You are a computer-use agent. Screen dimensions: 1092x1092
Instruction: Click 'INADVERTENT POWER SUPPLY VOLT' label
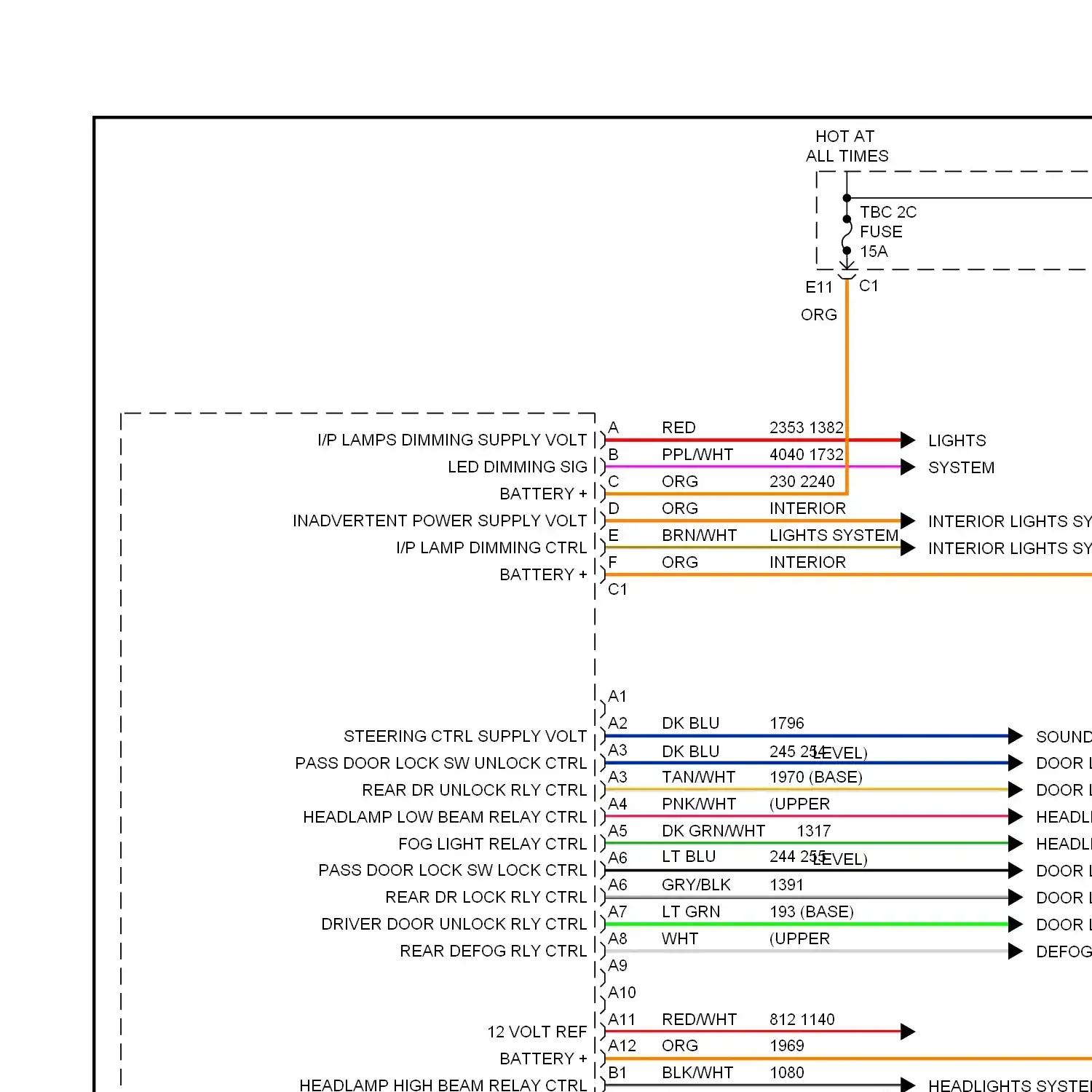click(440, 521)
